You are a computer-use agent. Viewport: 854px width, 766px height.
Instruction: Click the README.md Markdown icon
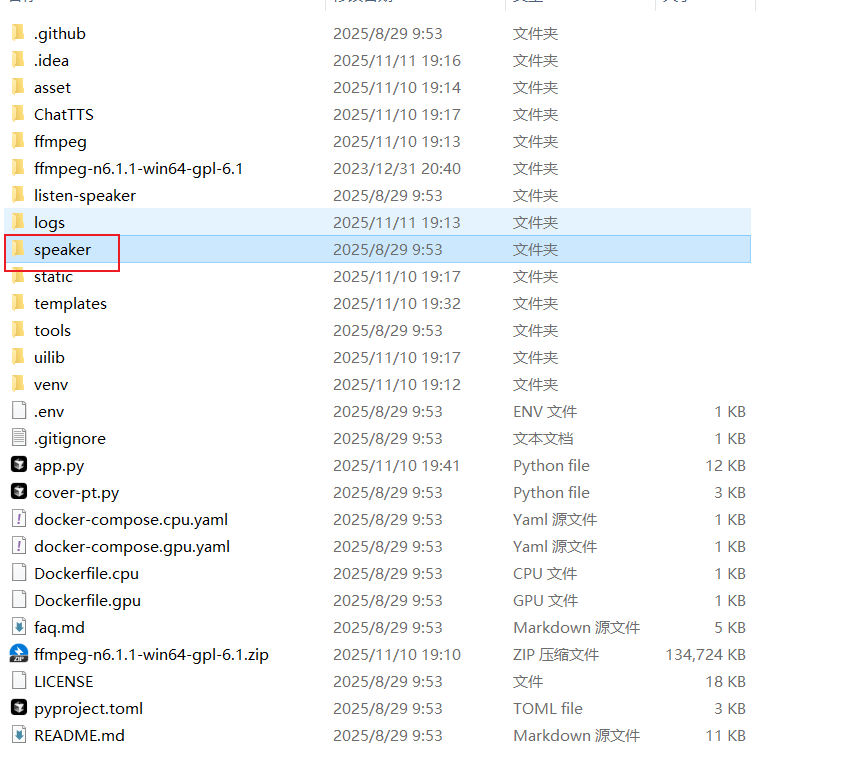19,735
